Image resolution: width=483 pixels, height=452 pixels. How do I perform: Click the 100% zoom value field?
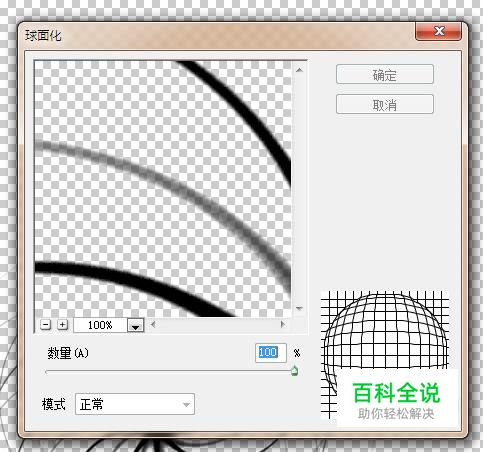(x=100, y=325)
